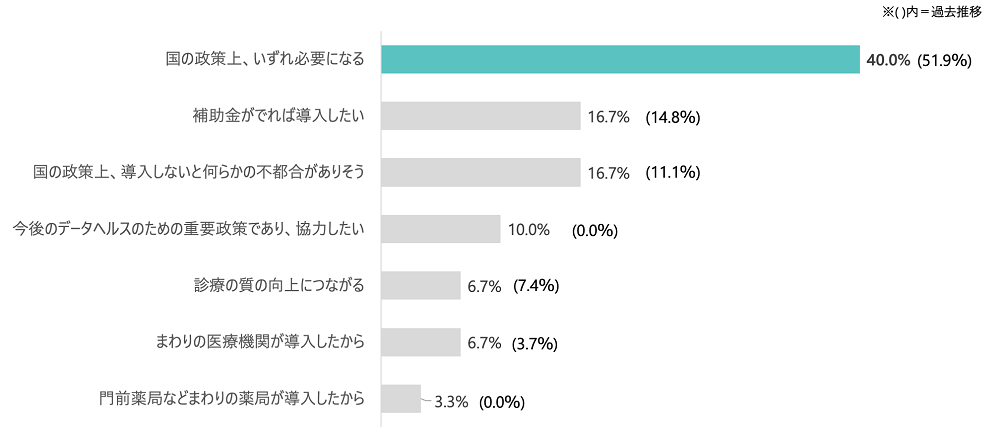Click the (14.8%) past value

pyautogui.click(x=673, y=117)
